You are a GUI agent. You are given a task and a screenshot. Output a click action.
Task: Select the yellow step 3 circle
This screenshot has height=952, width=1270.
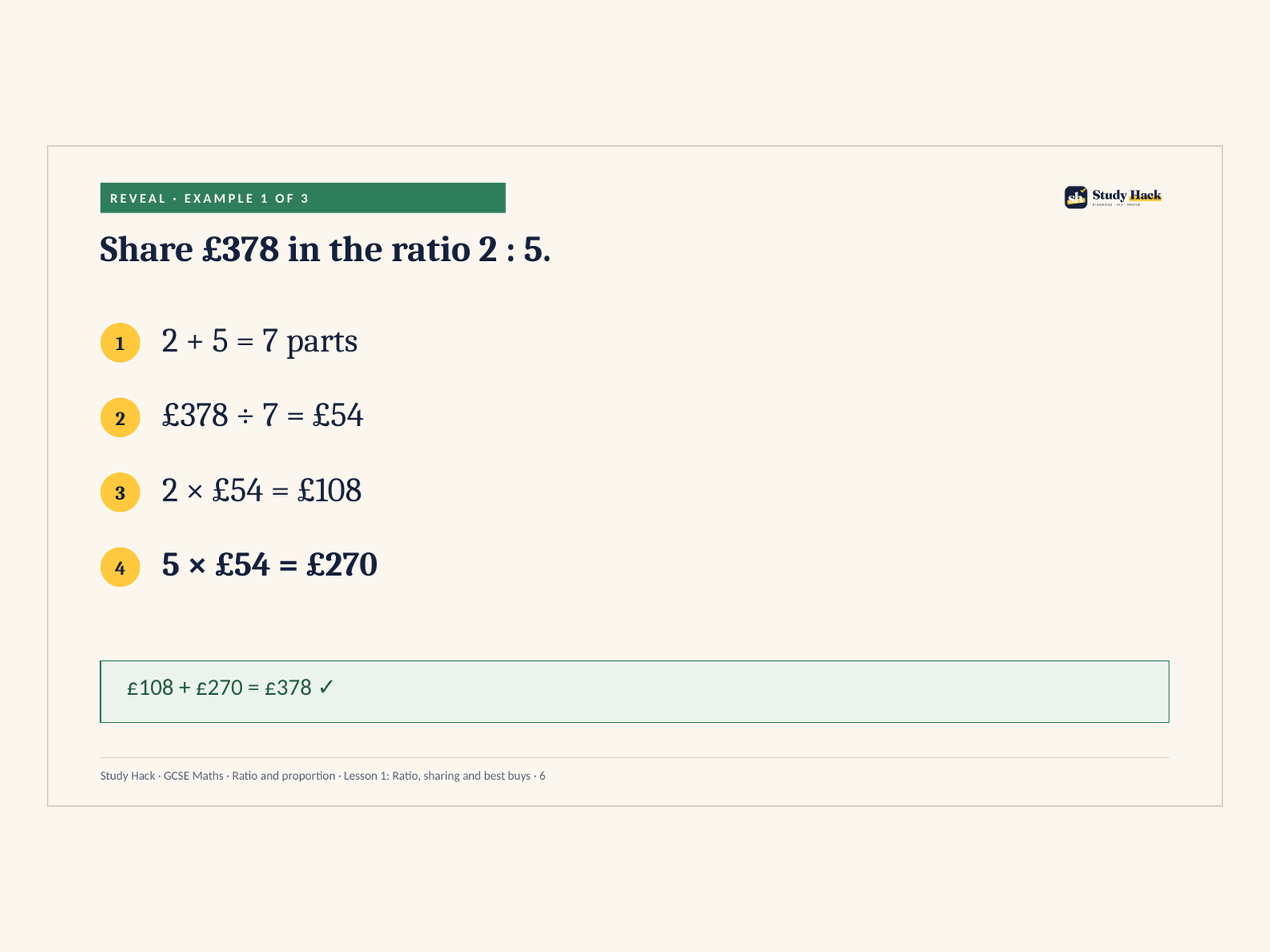120,492
